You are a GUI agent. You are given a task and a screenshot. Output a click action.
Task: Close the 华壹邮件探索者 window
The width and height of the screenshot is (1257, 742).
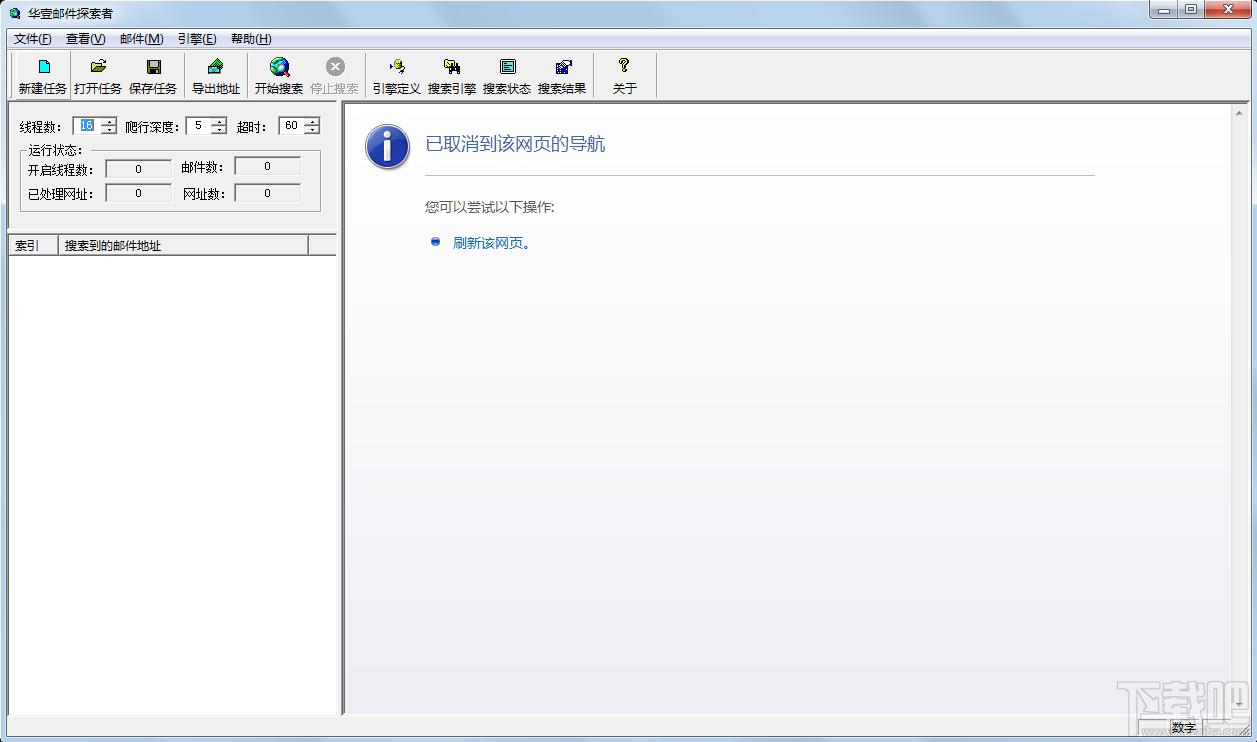click(x=1226, y=10)
